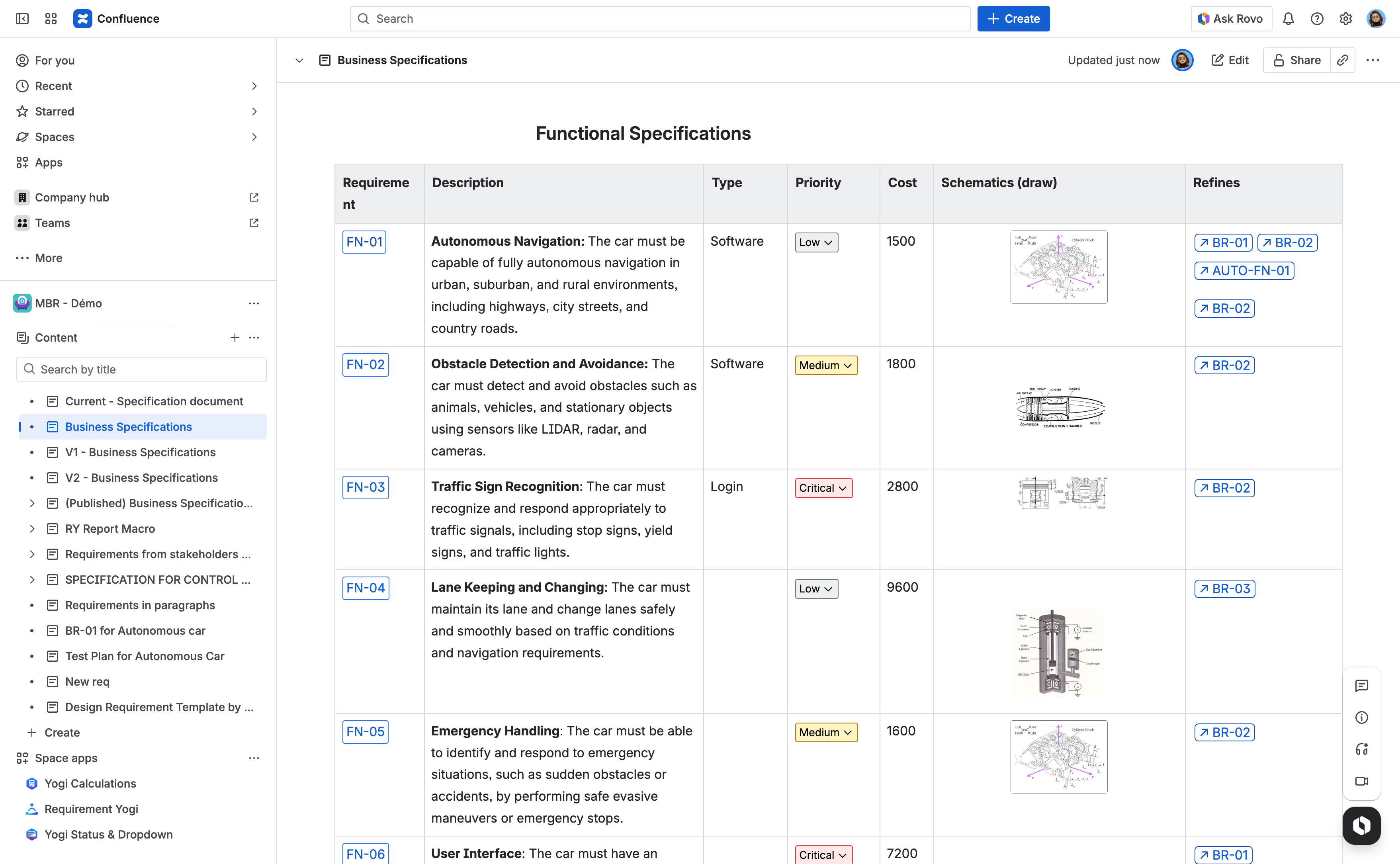Open the Starred menu item

(x=54, y=111)
